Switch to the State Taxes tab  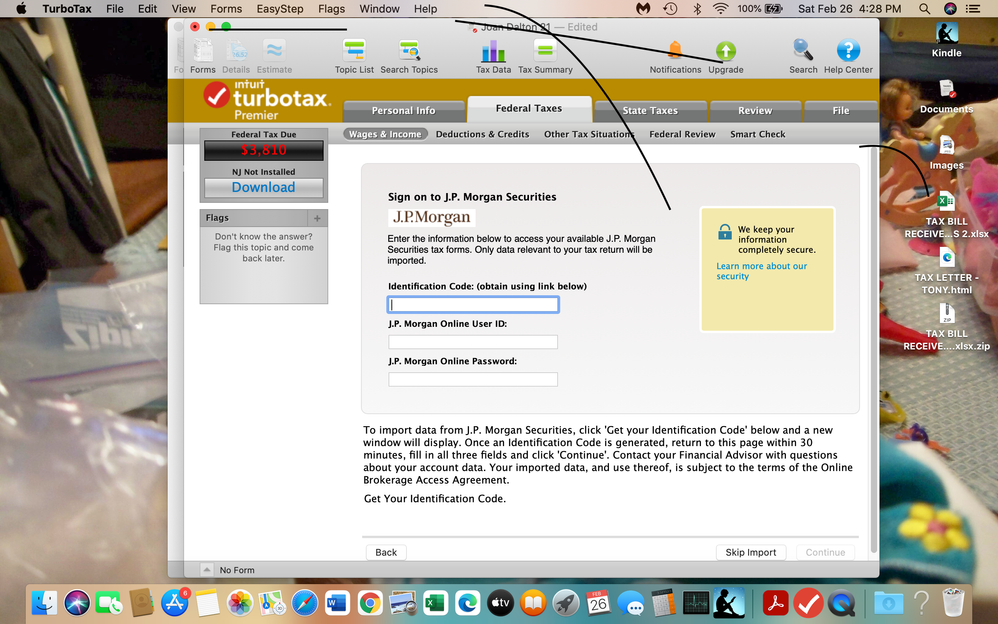[x=650, y=111]
